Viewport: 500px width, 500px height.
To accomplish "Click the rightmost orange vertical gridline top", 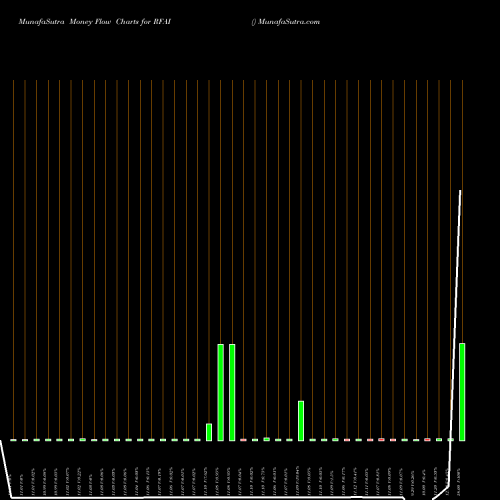I will click(x=462, y=83).
